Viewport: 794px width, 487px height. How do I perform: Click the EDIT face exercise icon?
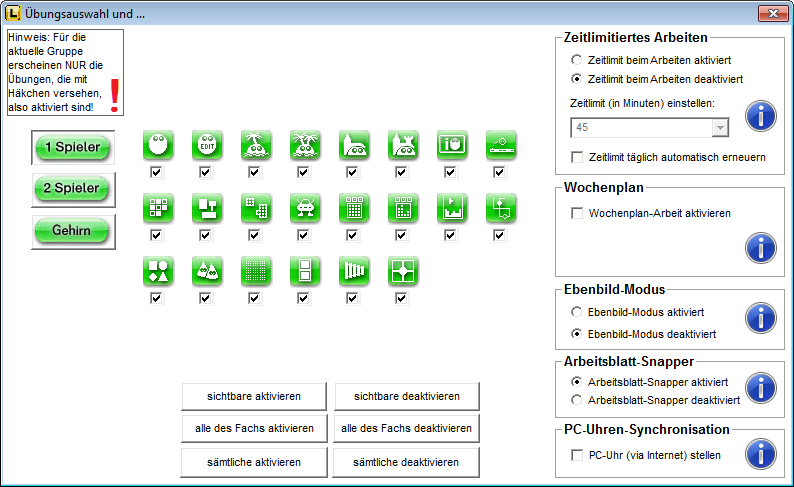[206, 144]
